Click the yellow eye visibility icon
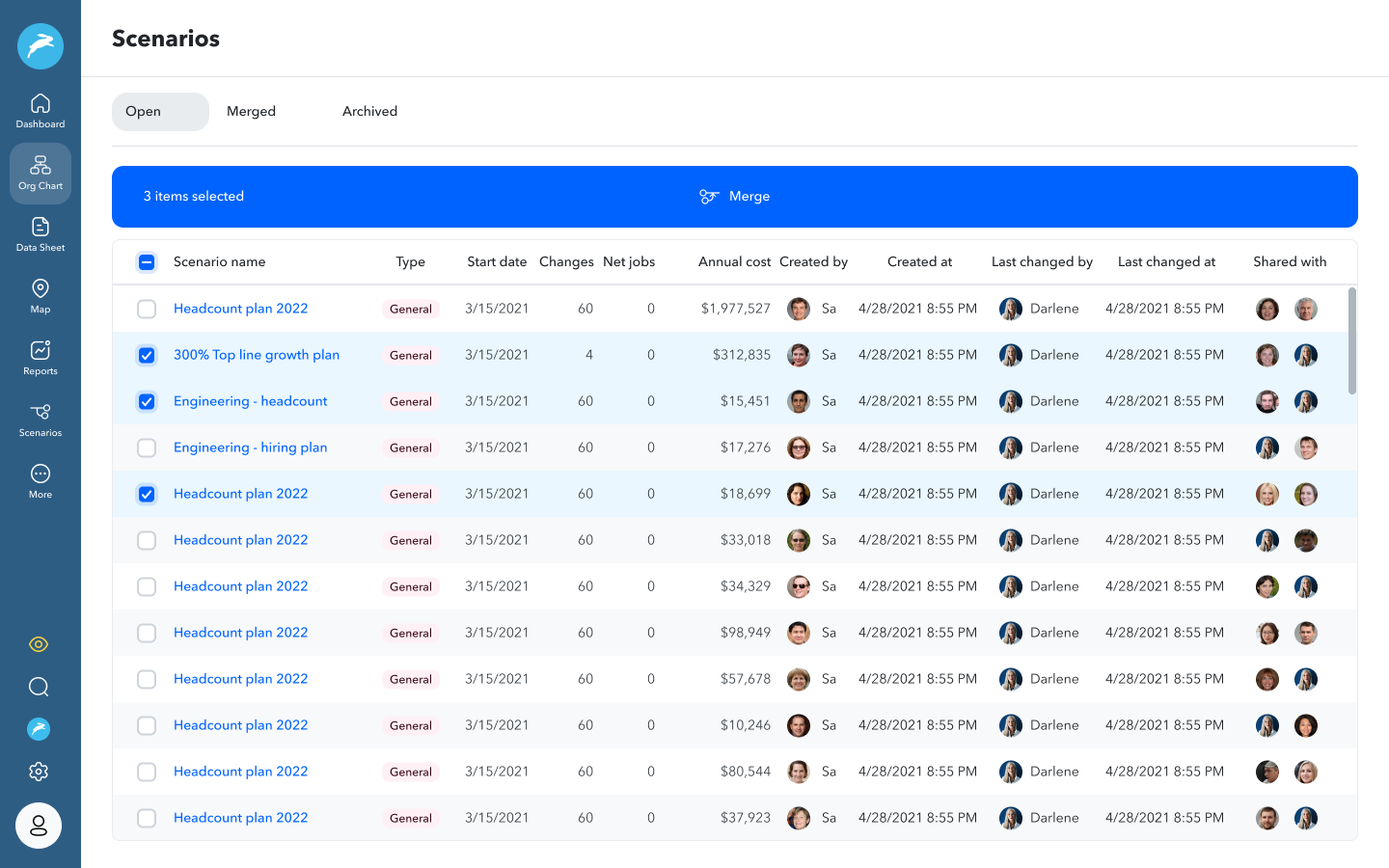The height and width of the screenshot is (868, 1389). (39, 644)
